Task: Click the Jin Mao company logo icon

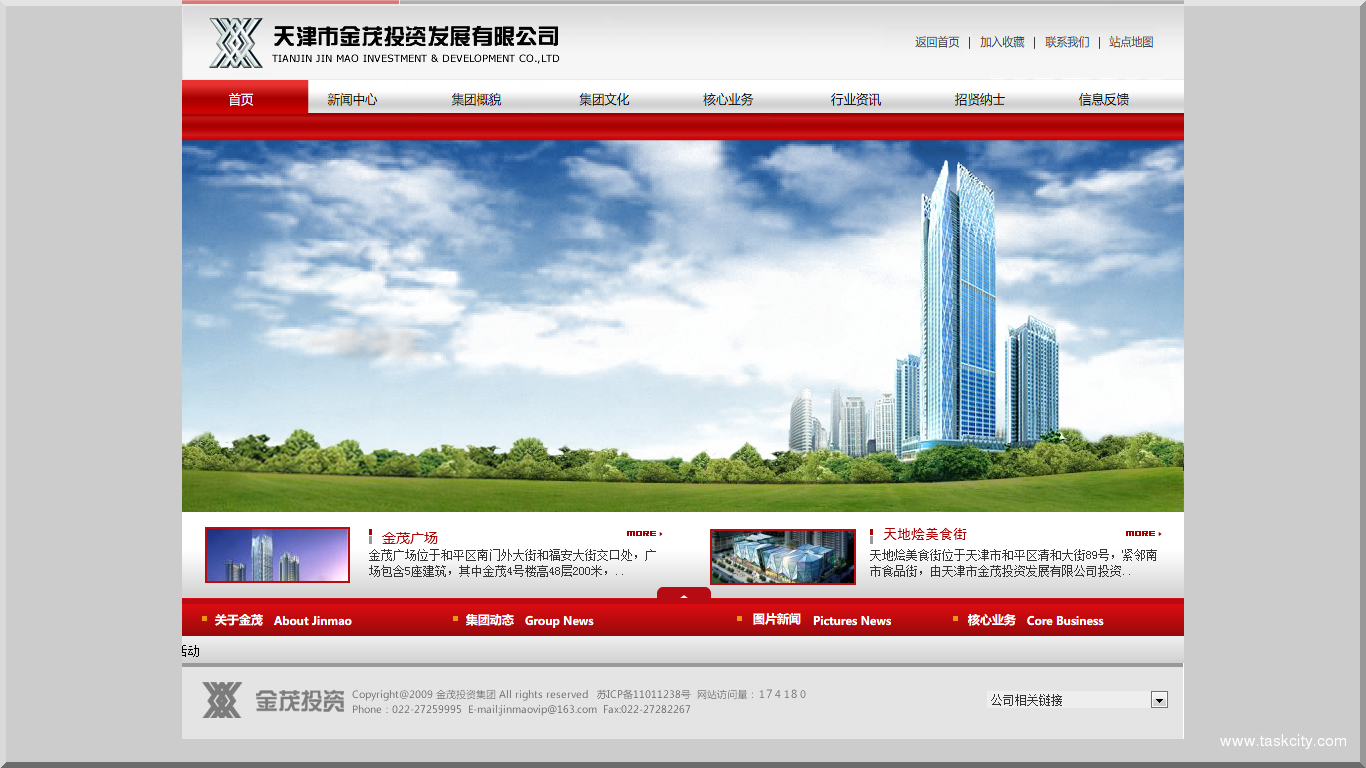Action: (x=236, y=43)
